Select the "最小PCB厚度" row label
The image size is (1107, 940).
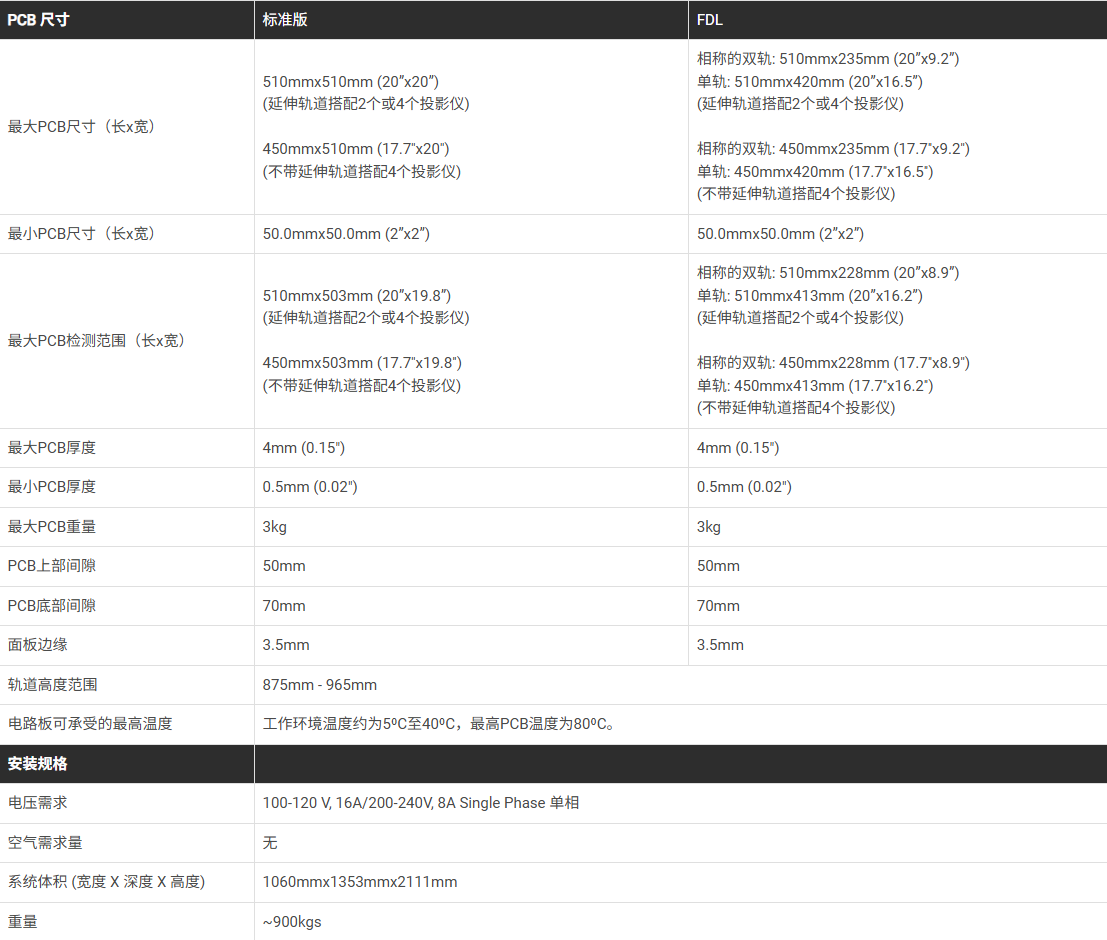pyautogui.click(x=52, y=487)
